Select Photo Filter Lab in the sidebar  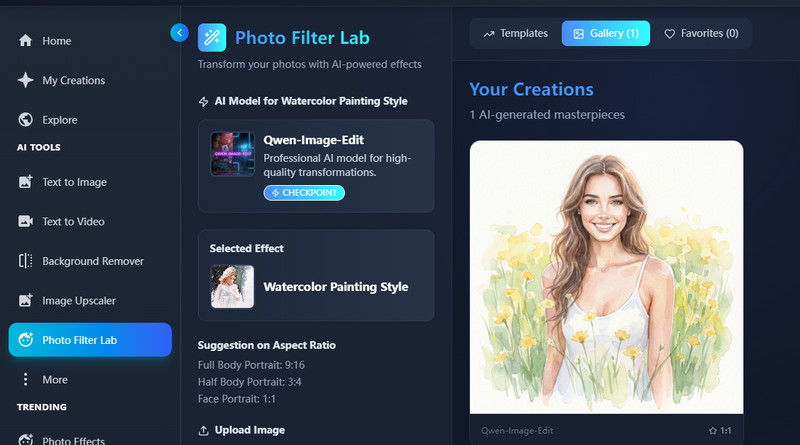90,340
